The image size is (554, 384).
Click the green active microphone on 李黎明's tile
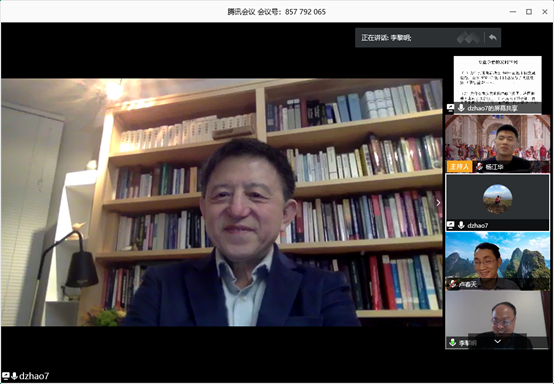pyautogui.click(x=453, y=342)
